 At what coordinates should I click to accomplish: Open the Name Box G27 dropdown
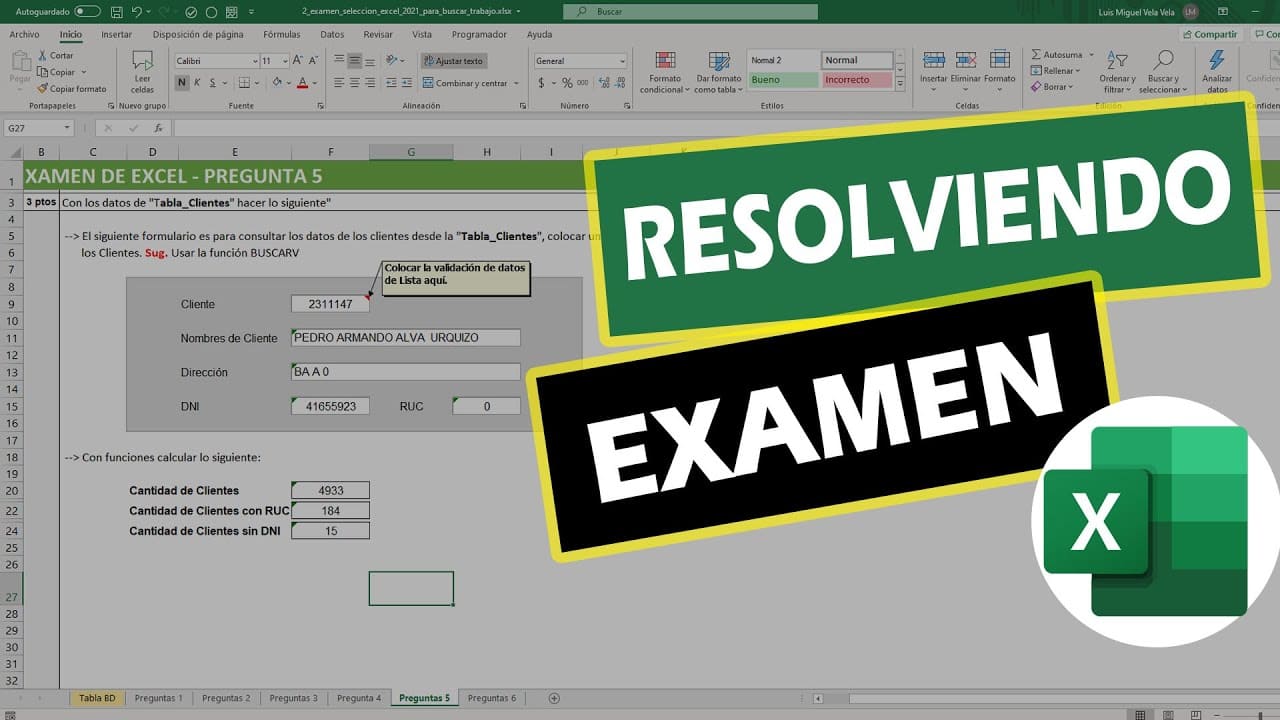(x=67, y=128)
